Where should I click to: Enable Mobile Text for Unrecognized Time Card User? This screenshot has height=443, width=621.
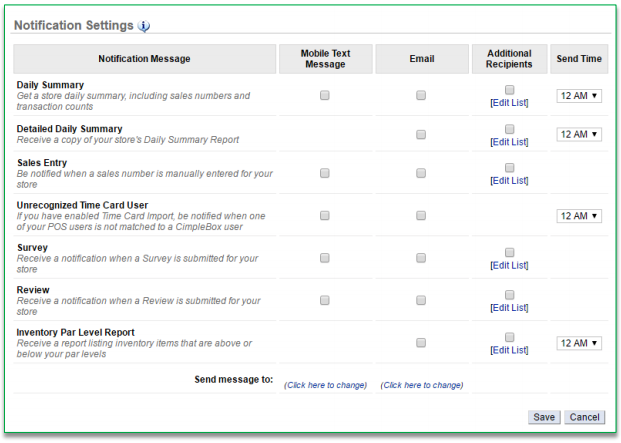pyautogui.click(x=324, y=215)
